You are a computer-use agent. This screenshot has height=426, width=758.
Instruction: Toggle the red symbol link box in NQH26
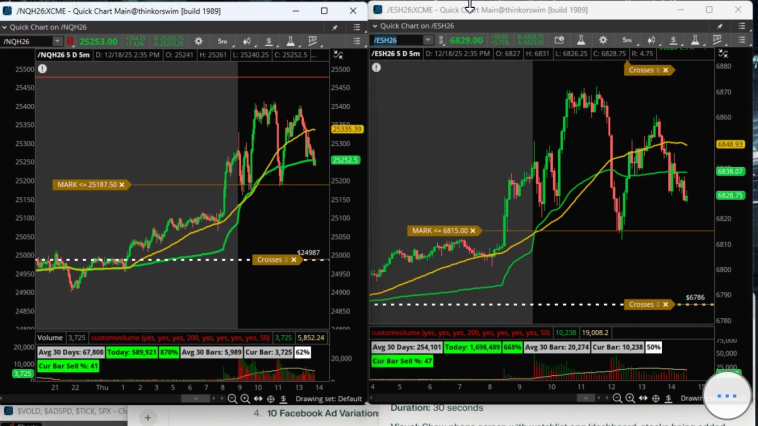pos(70,42)
